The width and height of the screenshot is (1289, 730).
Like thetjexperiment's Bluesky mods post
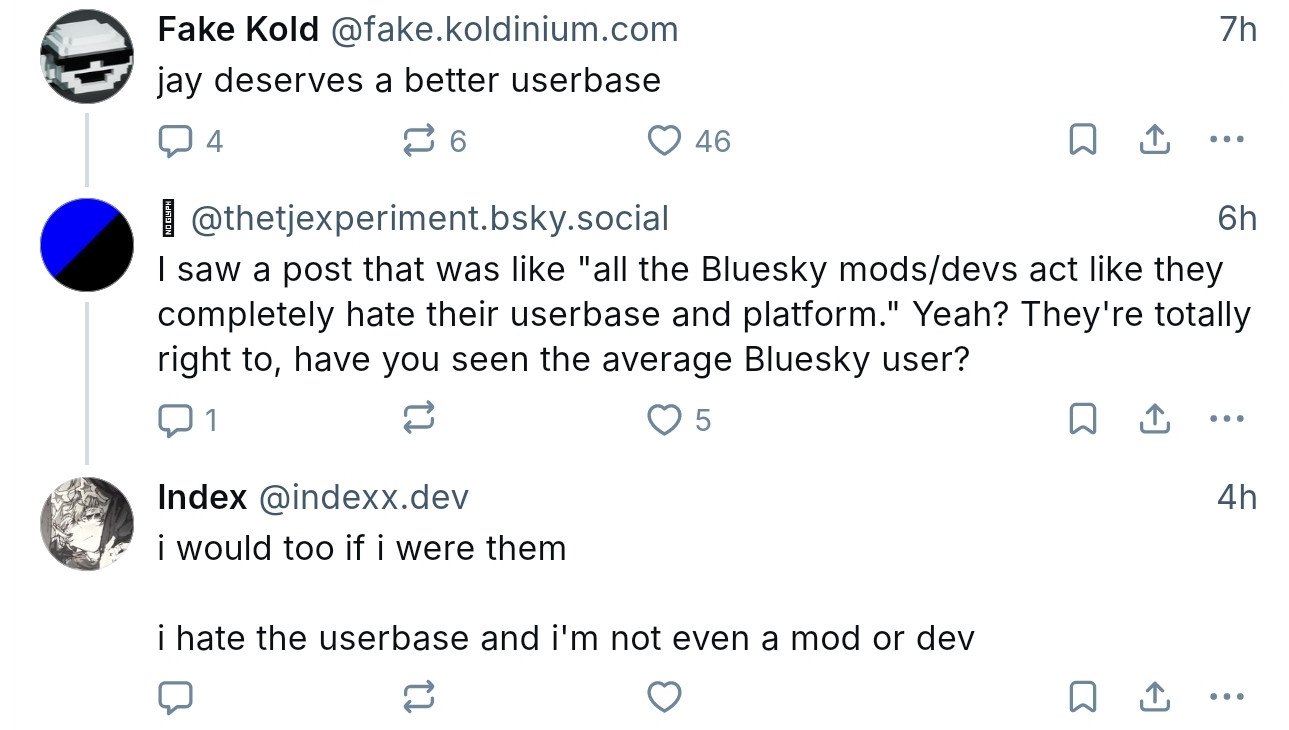click(665, 420)
